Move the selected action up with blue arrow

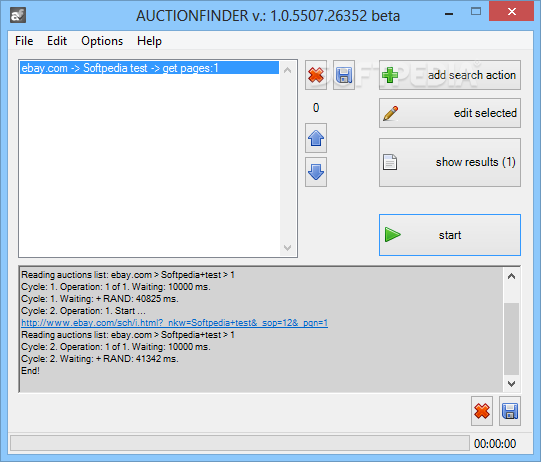[x=316, y=138]
